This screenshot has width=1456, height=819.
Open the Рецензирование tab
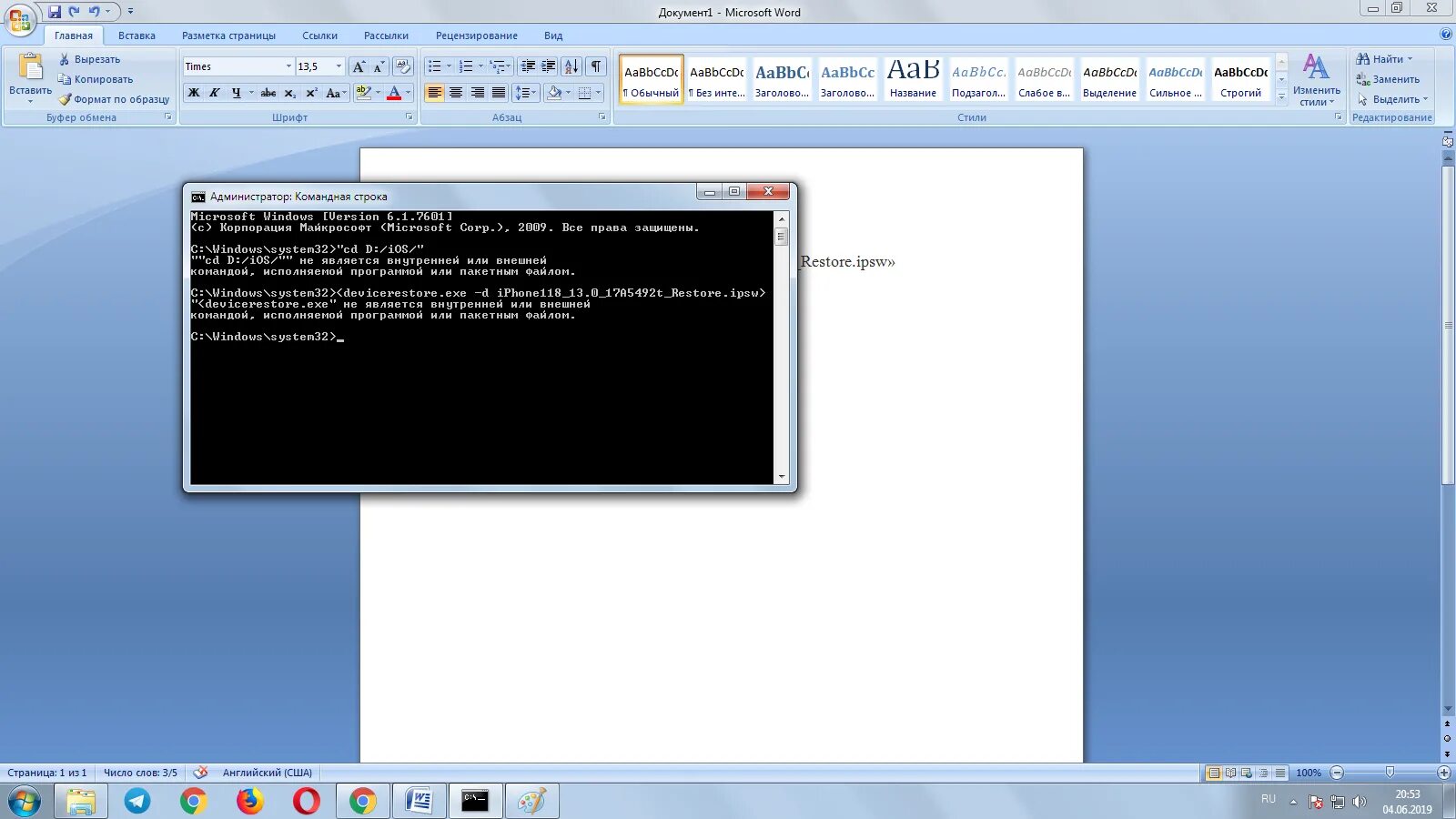click(476, 35)
